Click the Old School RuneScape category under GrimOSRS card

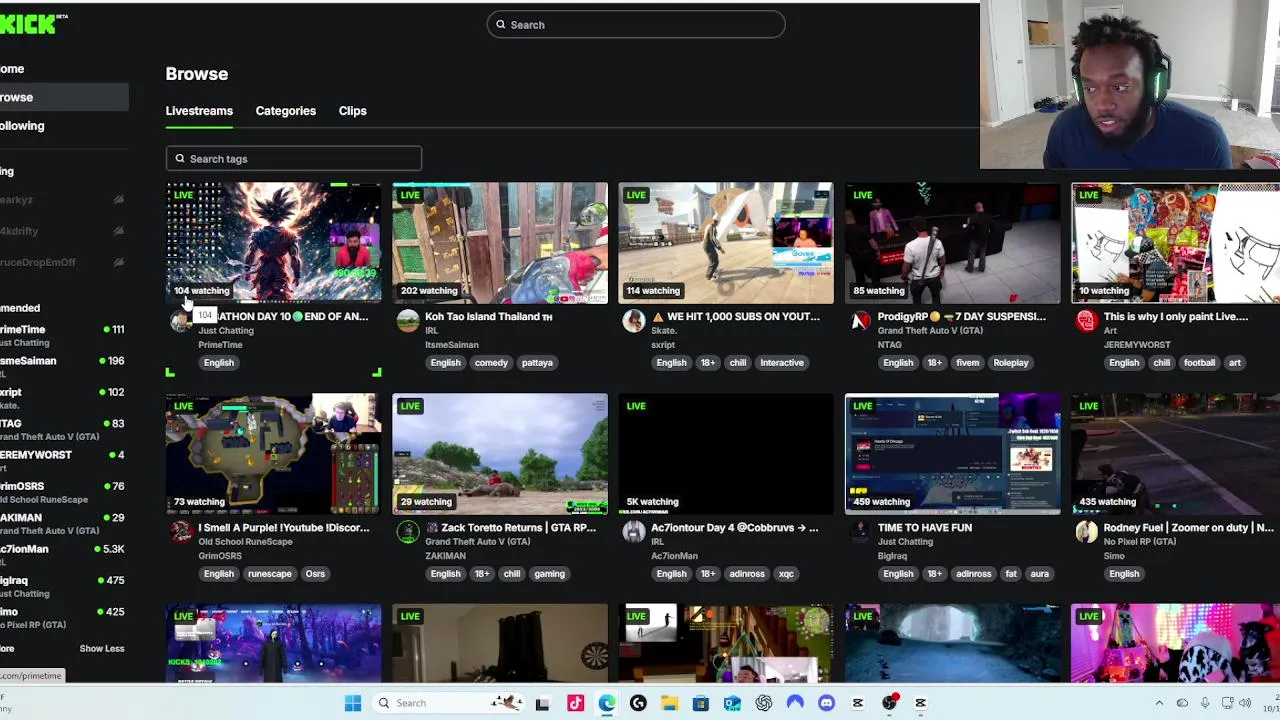click(x=245, y=542)
